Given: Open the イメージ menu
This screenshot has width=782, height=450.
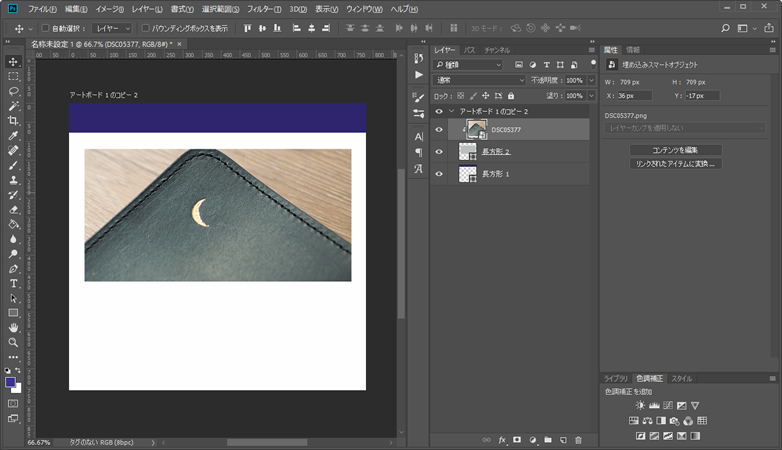Looking at the screenshot, I should [110, 9].
